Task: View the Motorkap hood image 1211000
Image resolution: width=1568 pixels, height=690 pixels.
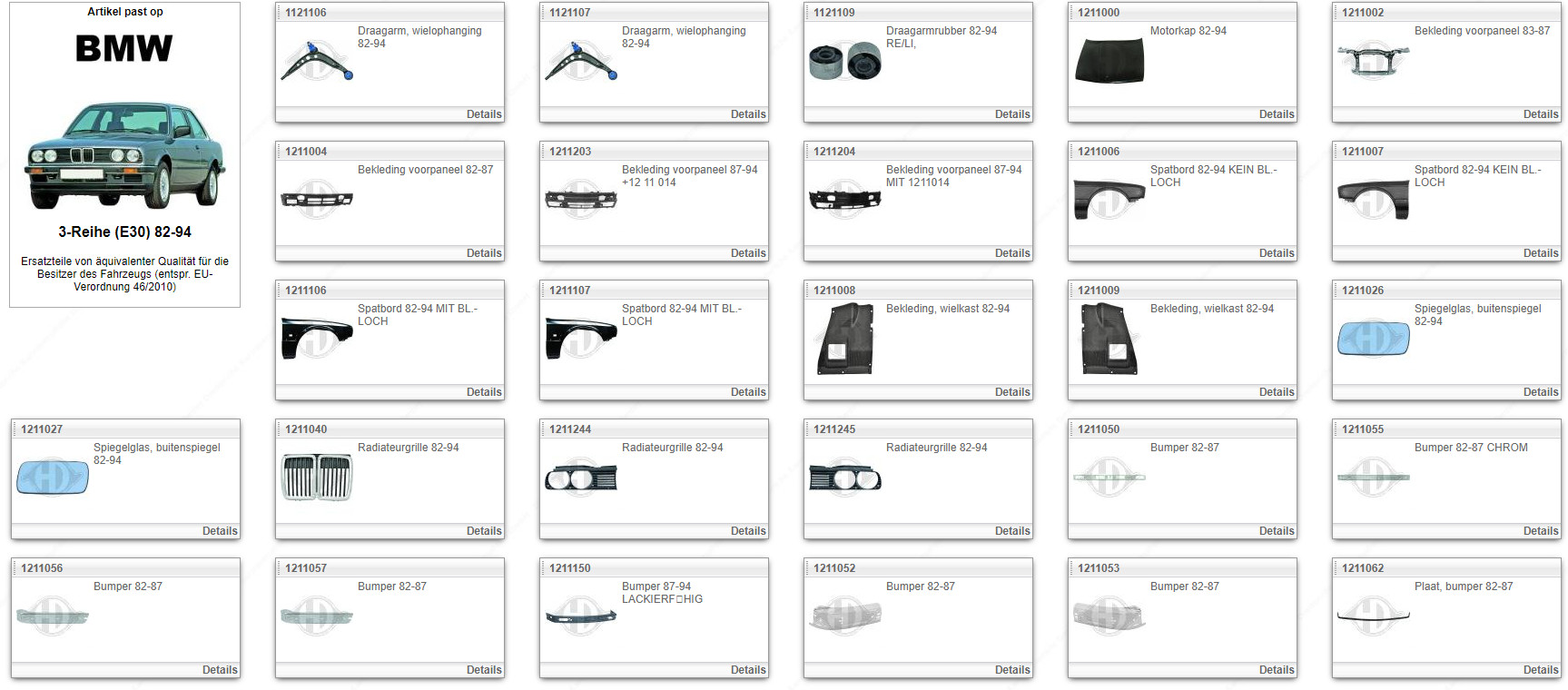Action: [x=1109, y=61]
